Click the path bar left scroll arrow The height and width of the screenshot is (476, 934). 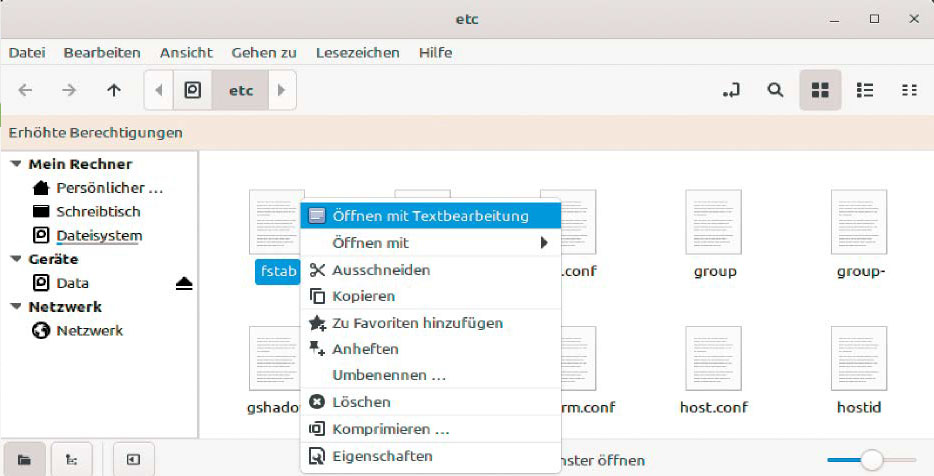(158, 91)
